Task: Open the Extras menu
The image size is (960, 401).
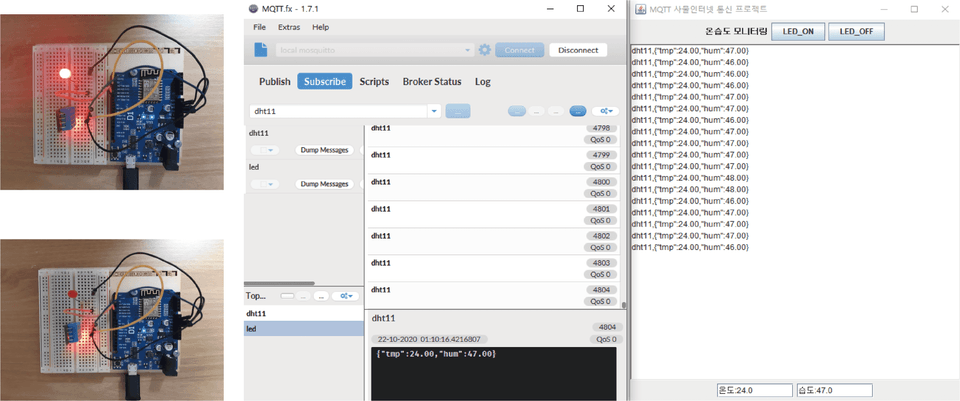Action: pos(289,27)
